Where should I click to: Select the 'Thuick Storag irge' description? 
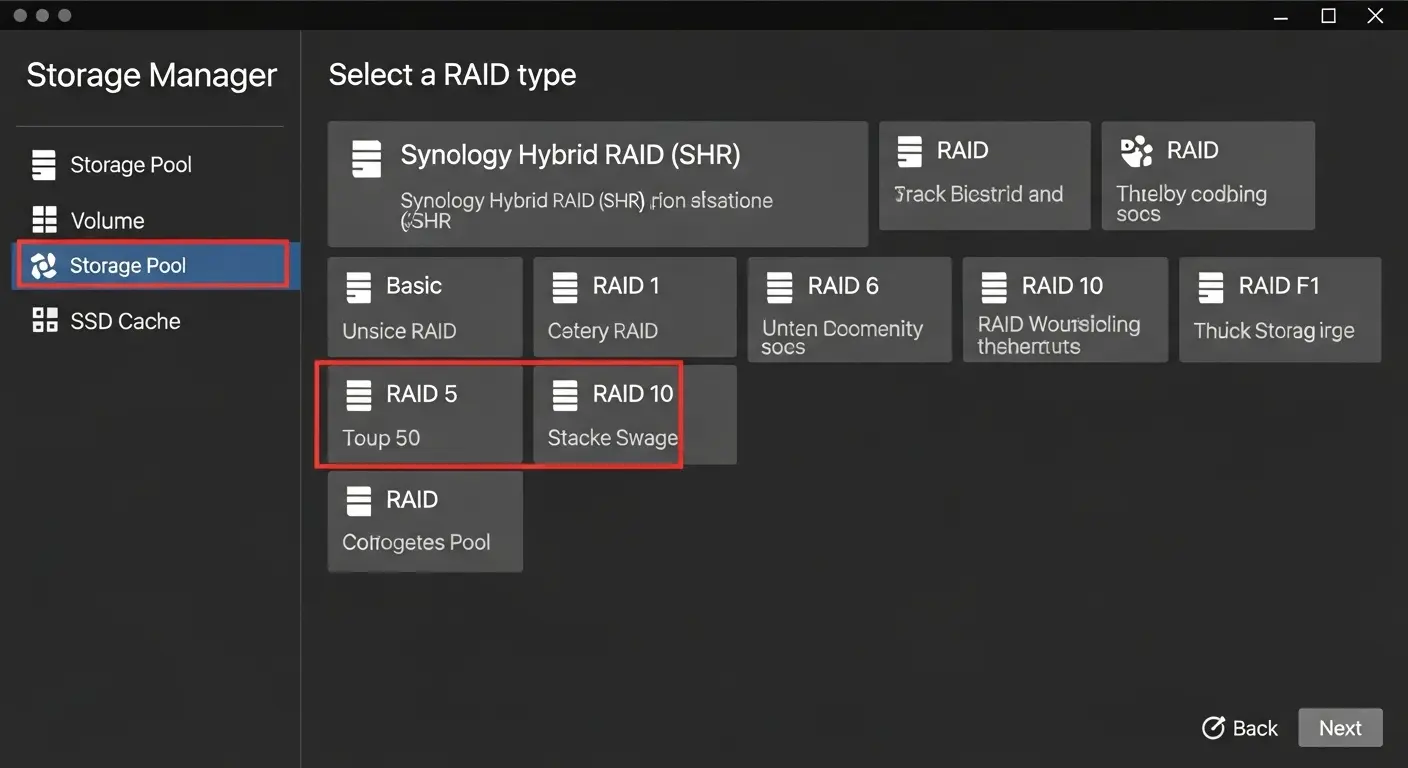click(x=1274, y=331)
